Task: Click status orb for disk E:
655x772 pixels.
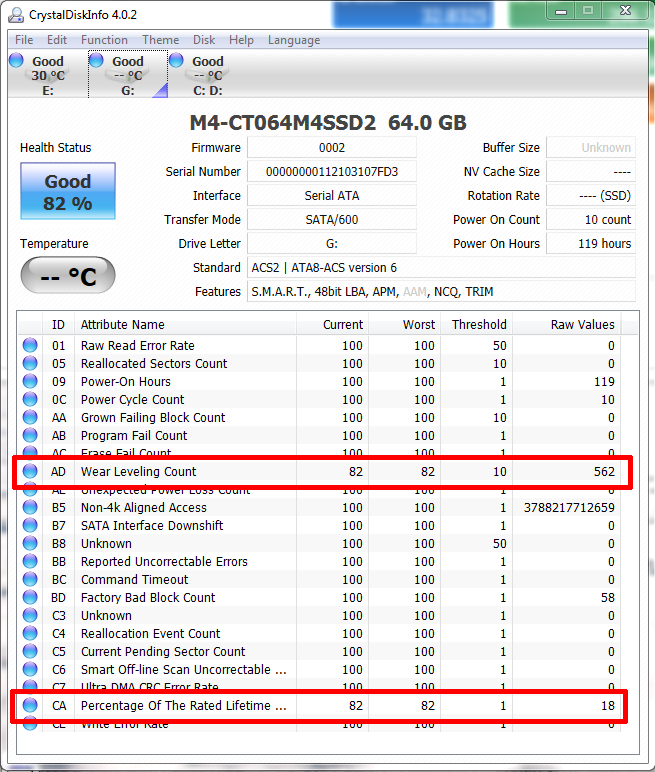Action: [x=16, y=60]
